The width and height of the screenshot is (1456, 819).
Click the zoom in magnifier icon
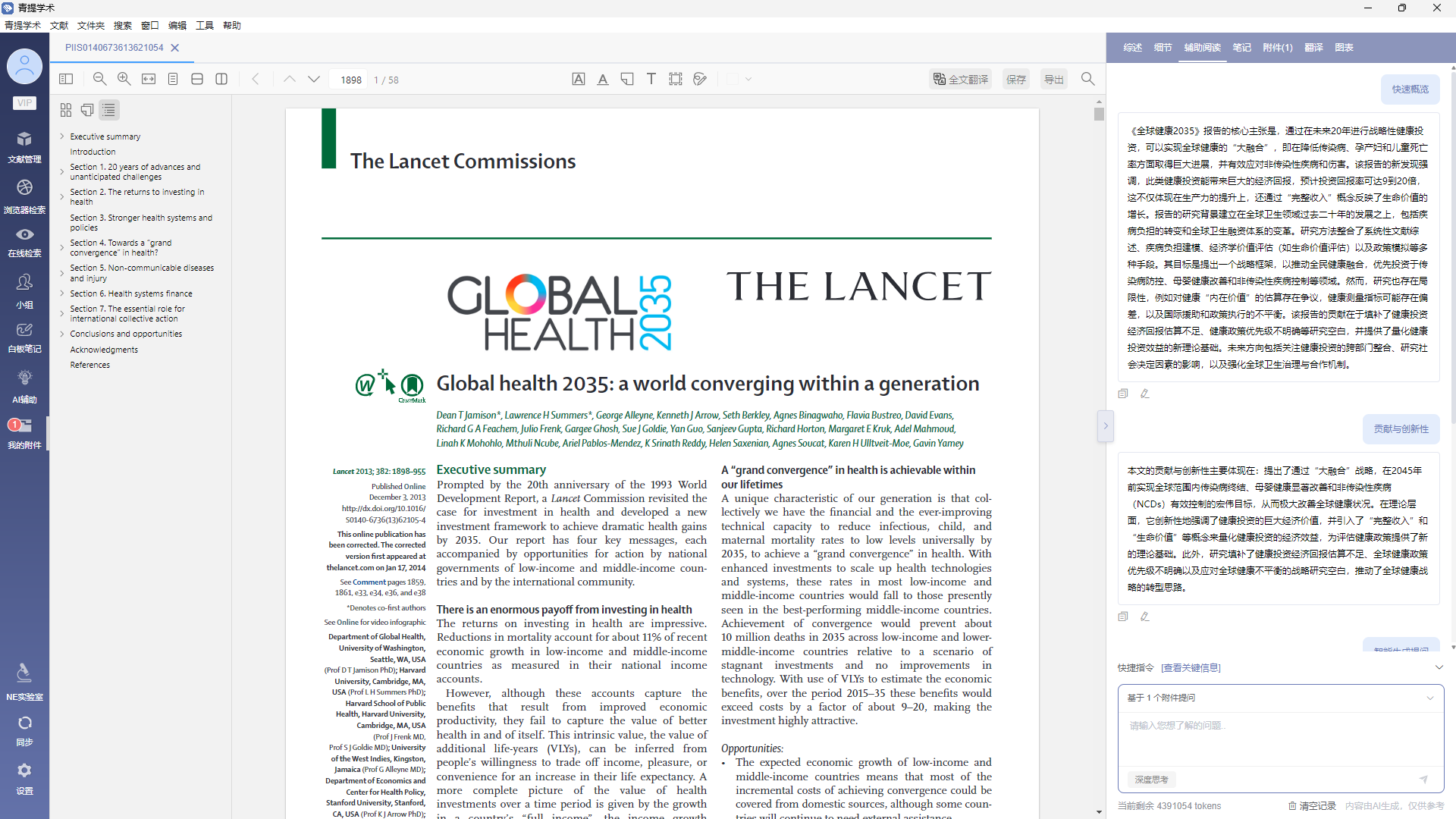click(124, 79)
